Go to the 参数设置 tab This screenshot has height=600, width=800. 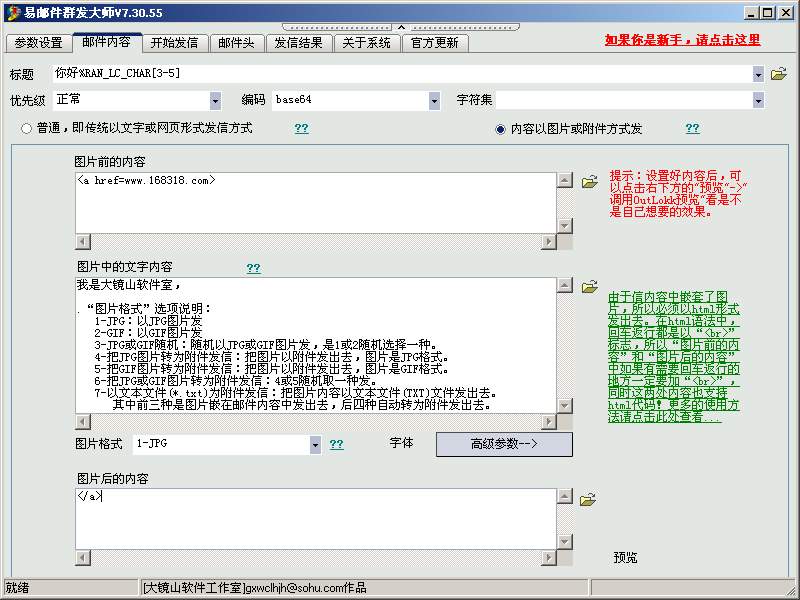point(38,43)
